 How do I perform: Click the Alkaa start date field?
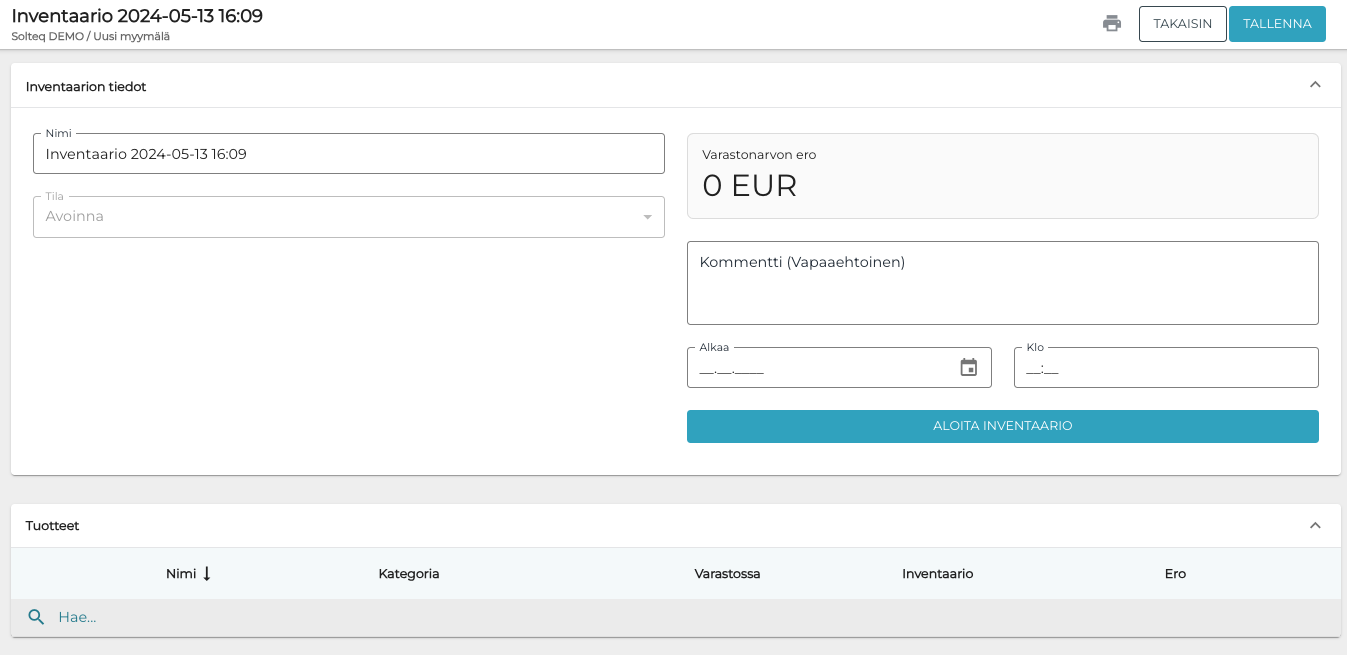tap(820, 368)
